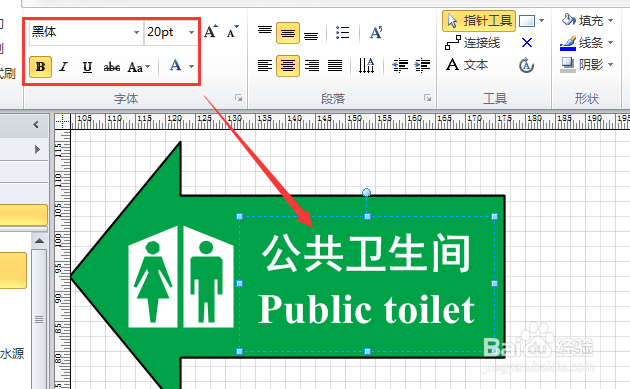Click the text direction icon

(366, 65)
